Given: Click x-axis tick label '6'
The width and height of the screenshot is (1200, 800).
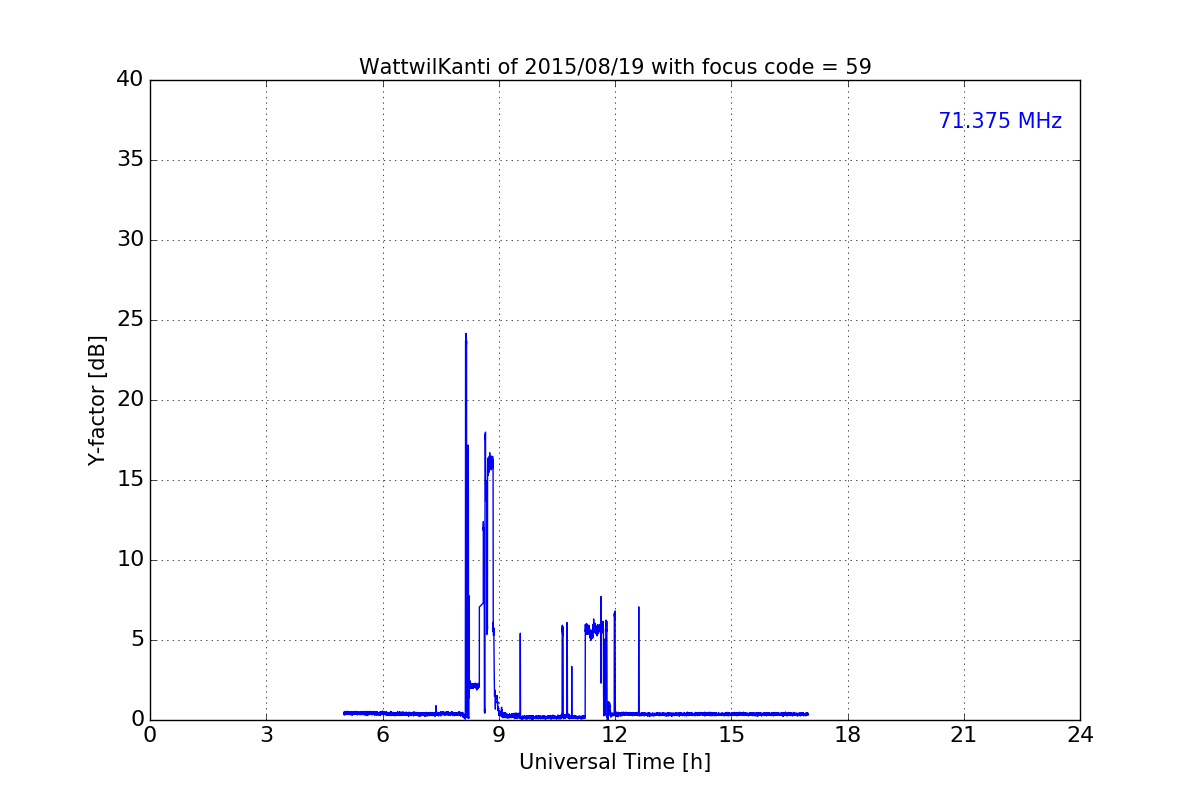Looking at the screenshot, I should point(383,735).
